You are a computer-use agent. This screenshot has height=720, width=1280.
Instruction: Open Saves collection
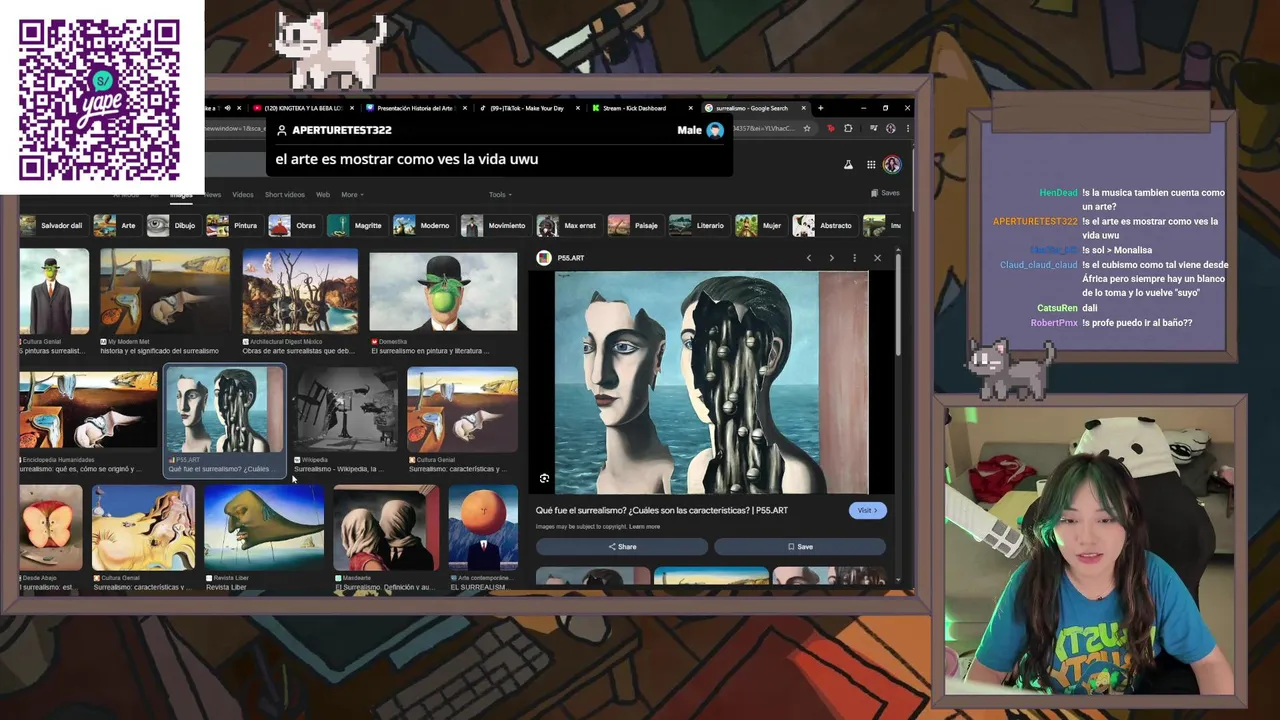tap(885, 193)
